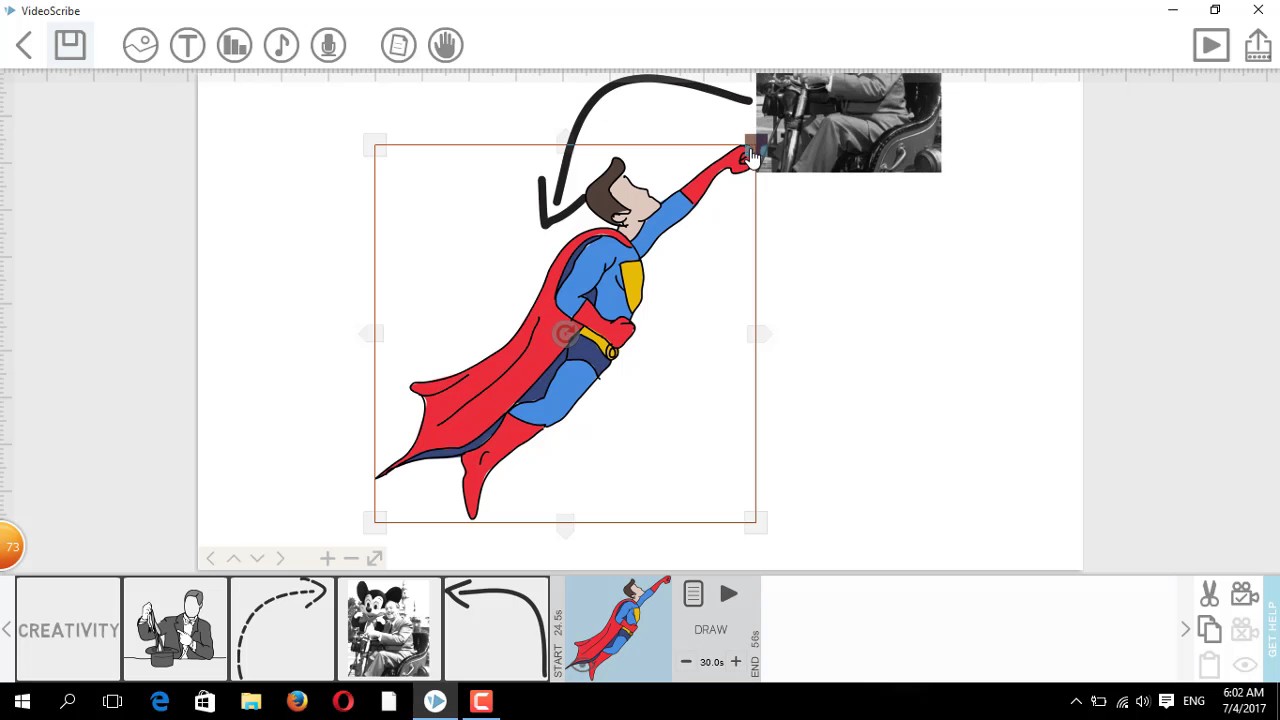Click the bottom-right resize handle

point(756,521)
